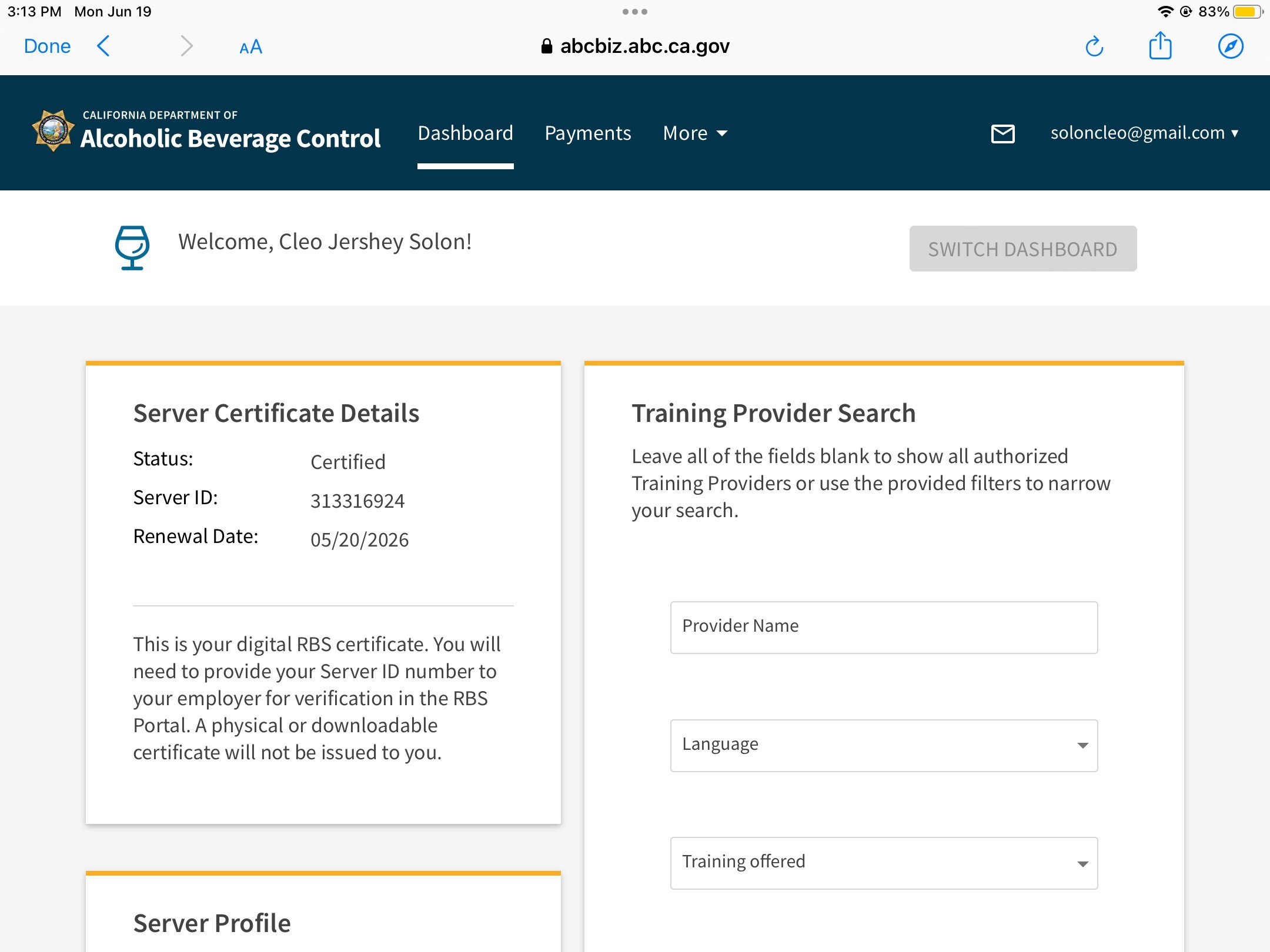The image size is (1270, 952).
Task: Open the soloncleo@gmail.com account menu
Action: 1144,133
